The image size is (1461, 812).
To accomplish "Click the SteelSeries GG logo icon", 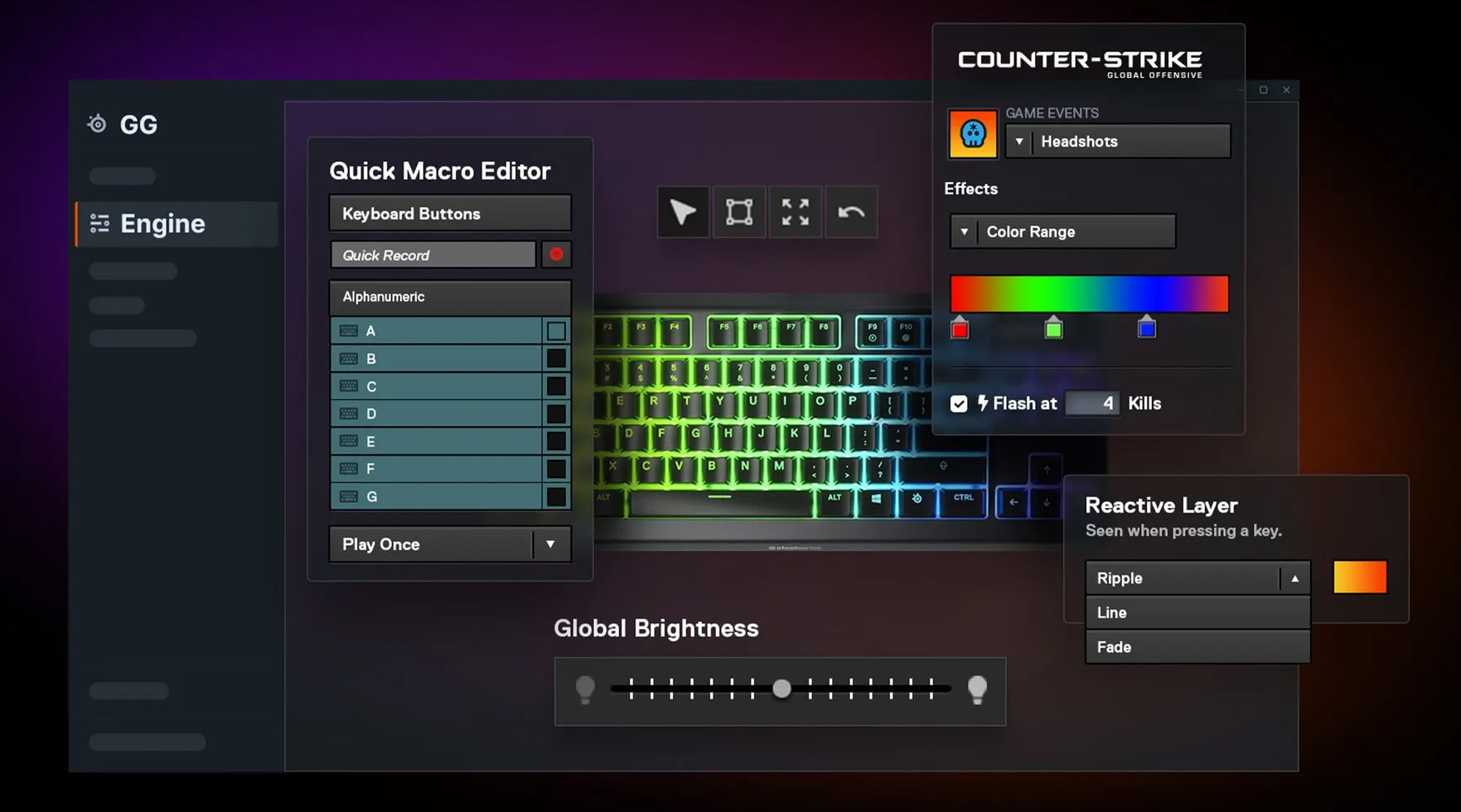I will (98, 124).
